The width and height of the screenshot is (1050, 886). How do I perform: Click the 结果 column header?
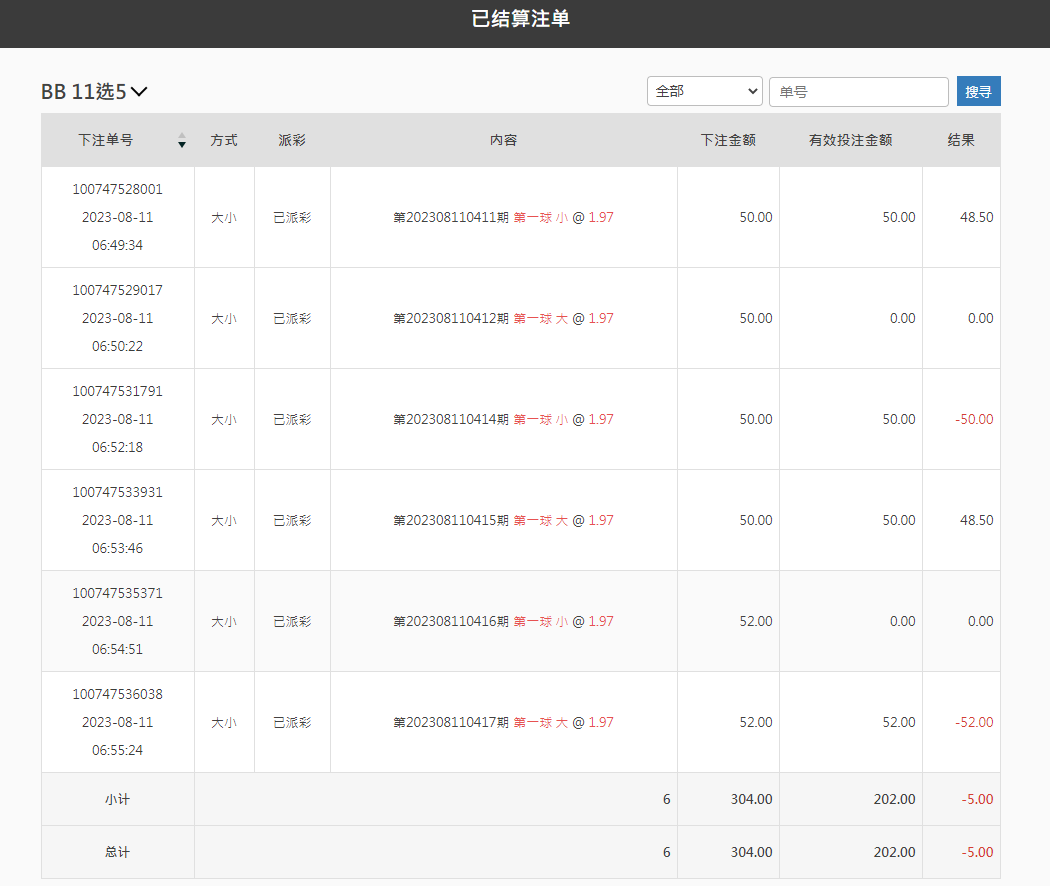point(960,140)
